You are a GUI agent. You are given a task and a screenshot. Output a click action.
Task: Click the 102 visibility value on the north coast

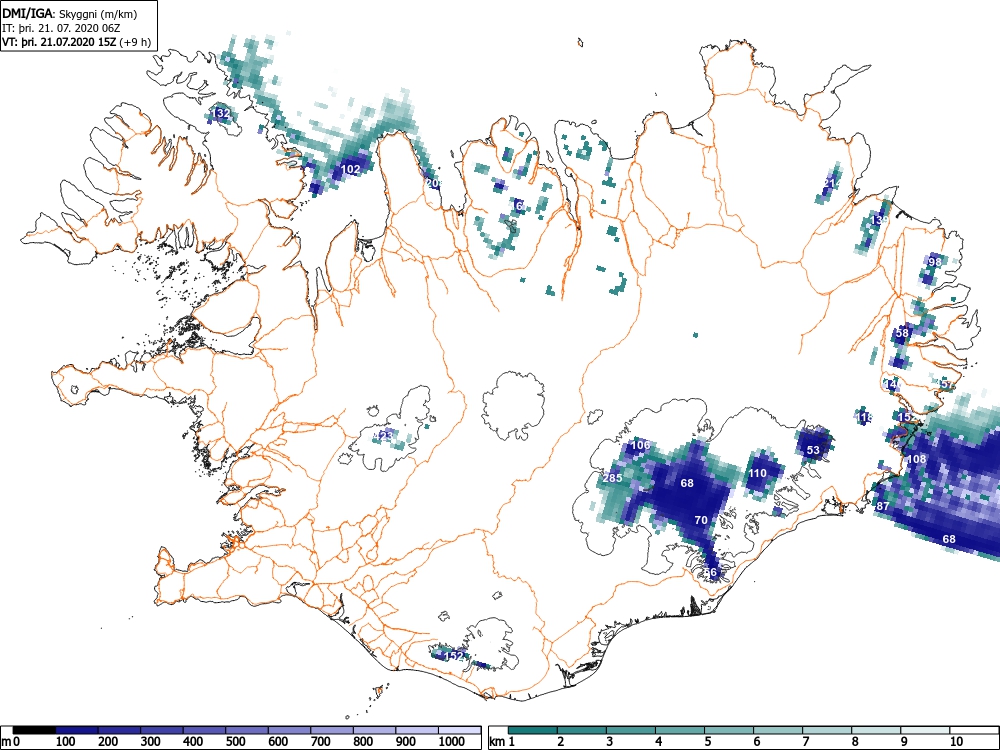point(351,169)
